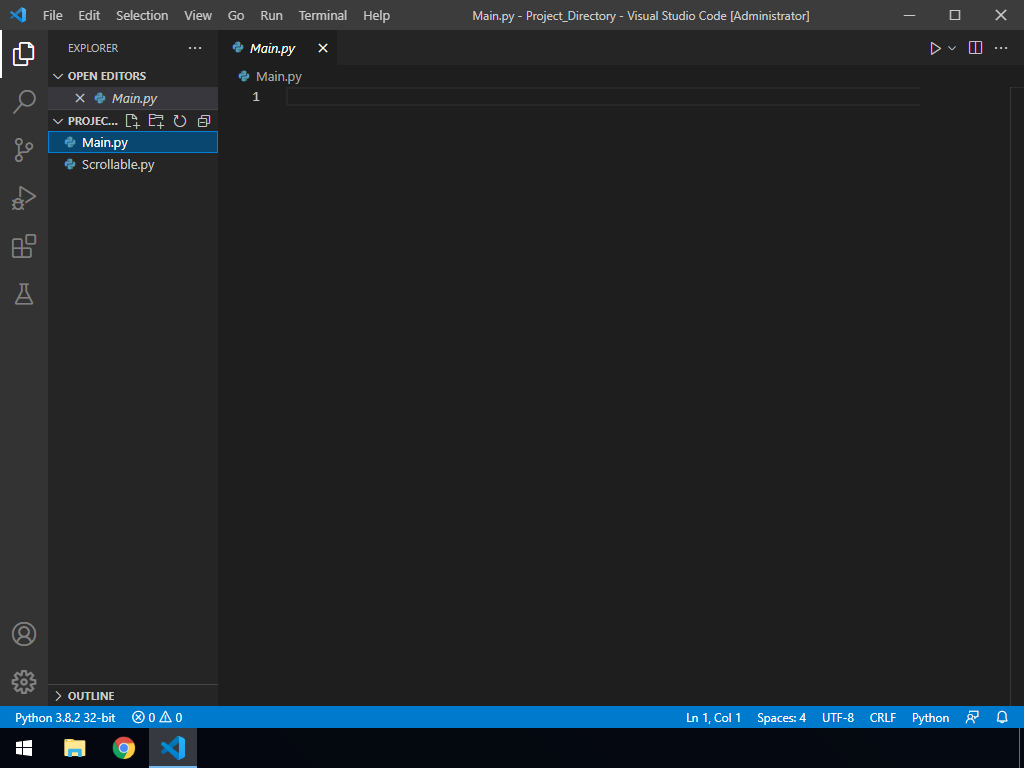The width and height of the screenshot is (1024, 768).
Task: Click the VS Code taskbar icon
Action: (x=173, y=748)
